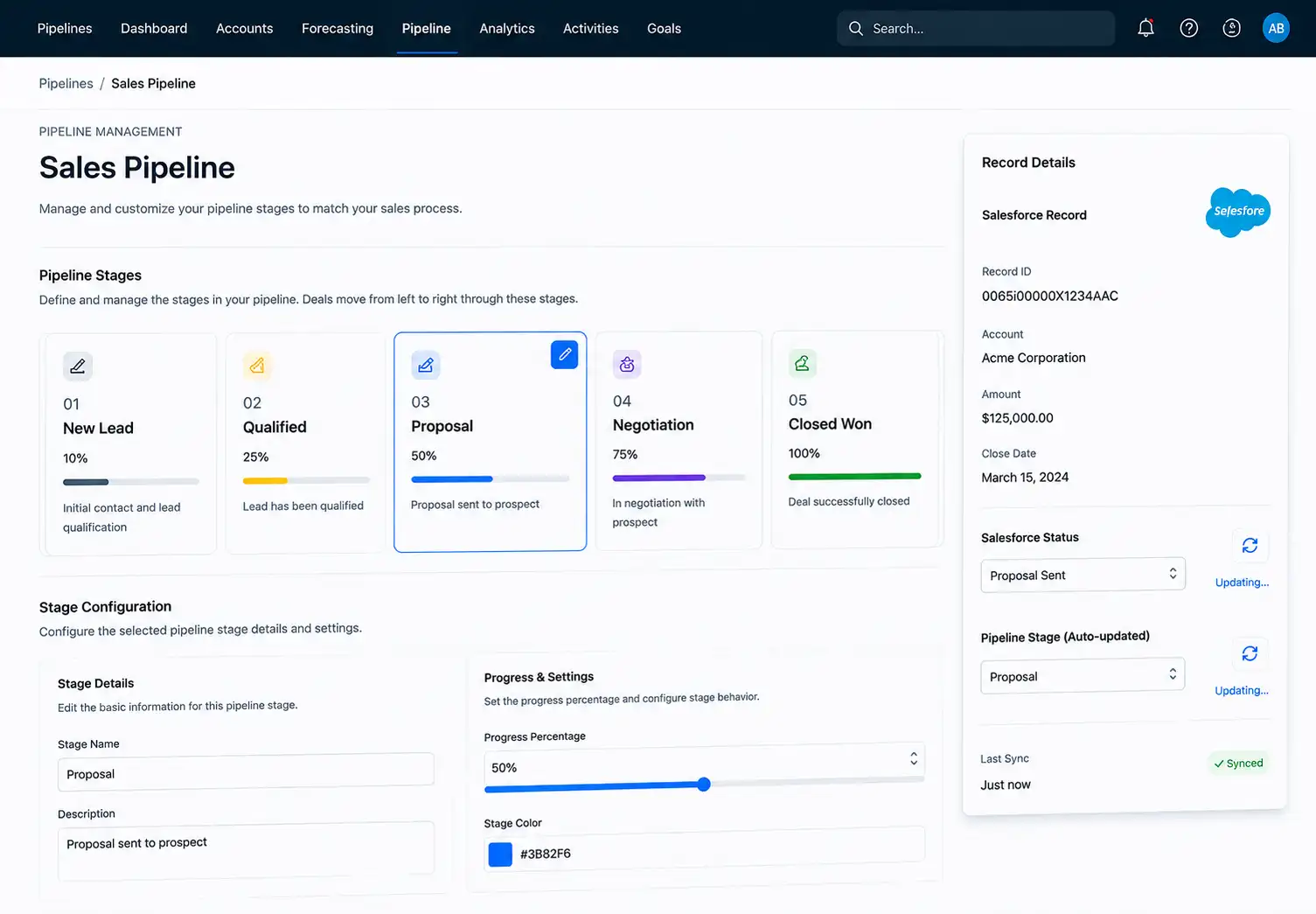
Task: Click the March 15, 2024 close date
Action: click(x=1025, y=477)
